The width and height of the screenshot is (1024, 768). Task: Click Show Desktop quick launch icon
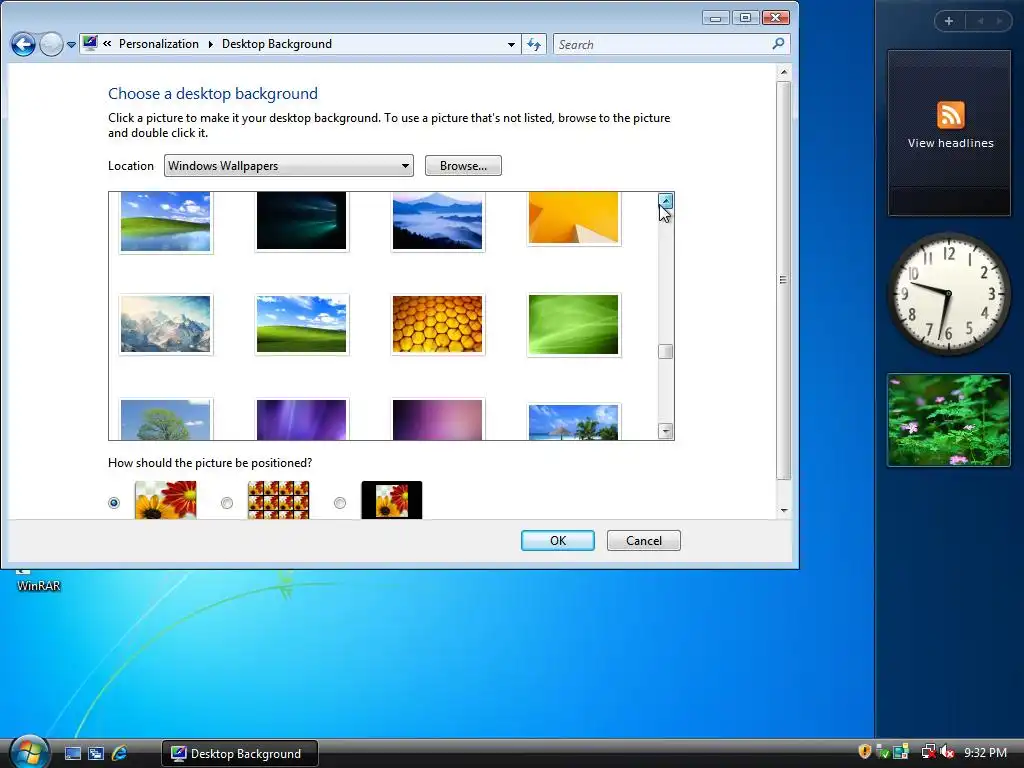click(x=73, y=754)
